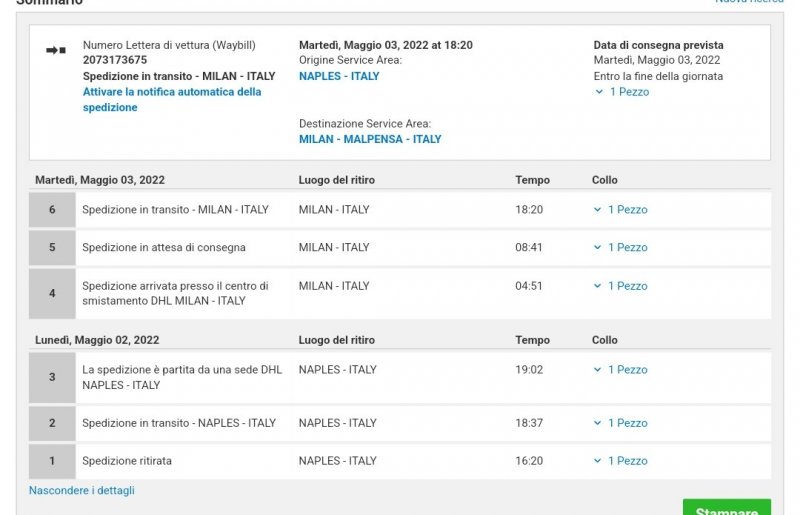The width and height of the screenshot is (800, 515).
Task: Click bold summary status 'Spedizione in transito - MILAN - ITALY'
Action: [x=179, y=76]
